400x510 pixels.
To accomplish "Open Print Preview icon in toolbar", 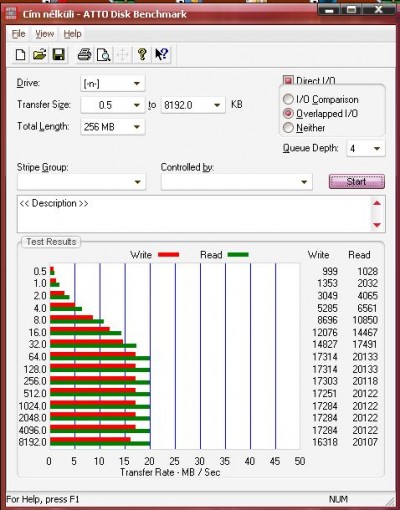I will click(x=104, y=54).
